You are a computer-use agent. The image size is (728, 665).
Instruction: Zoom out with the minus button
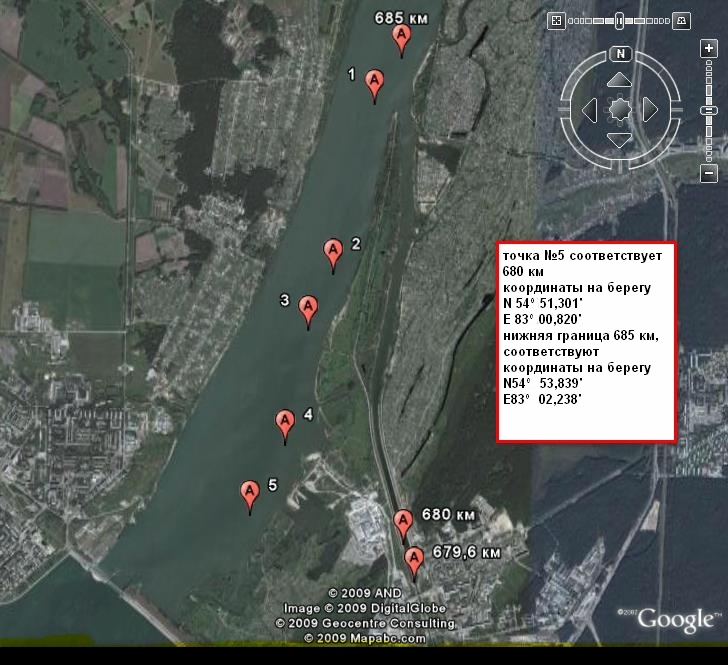click(709, 174)
